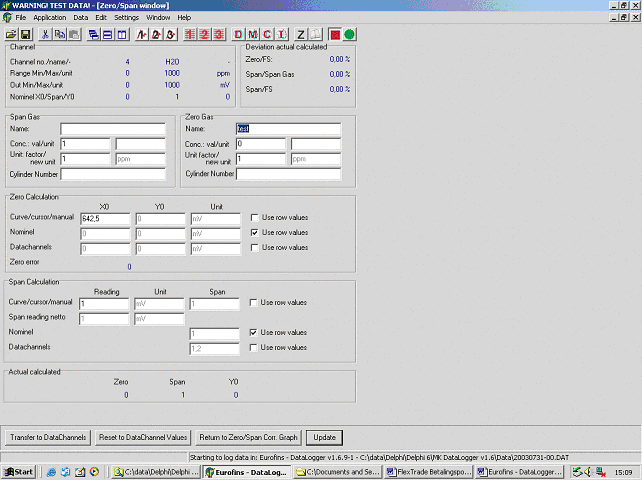642x482 pixels.
Task: Open a file with the folder icon
Action: pyautogui.click(x=11, y=34)
